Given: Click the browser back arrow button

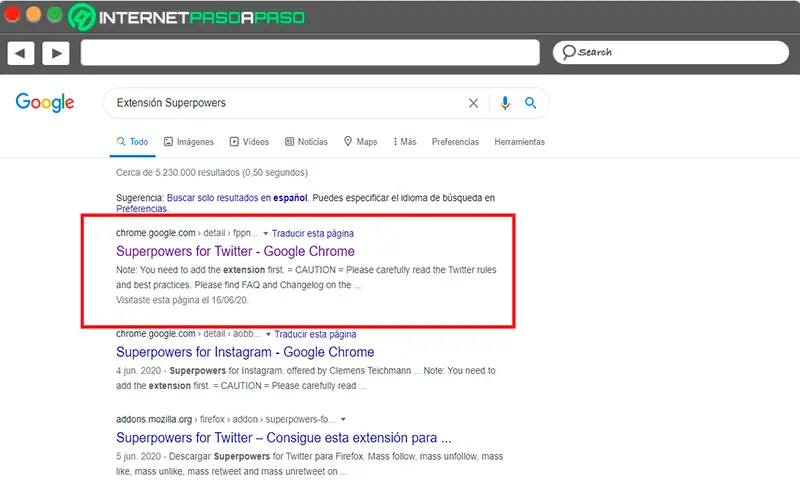Looking at the screenshot, I should click(x=20, y=53).
